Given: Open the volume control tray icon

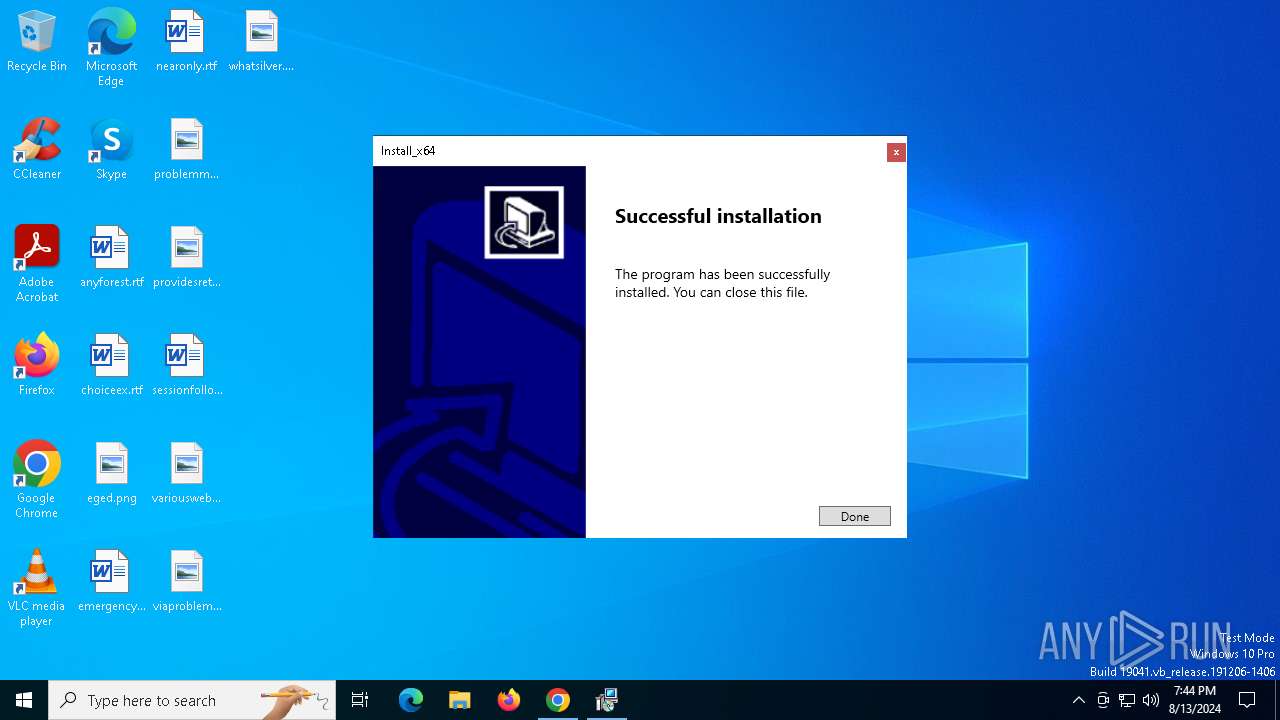Looking at the screenshot, I should tap(1151, 700).
